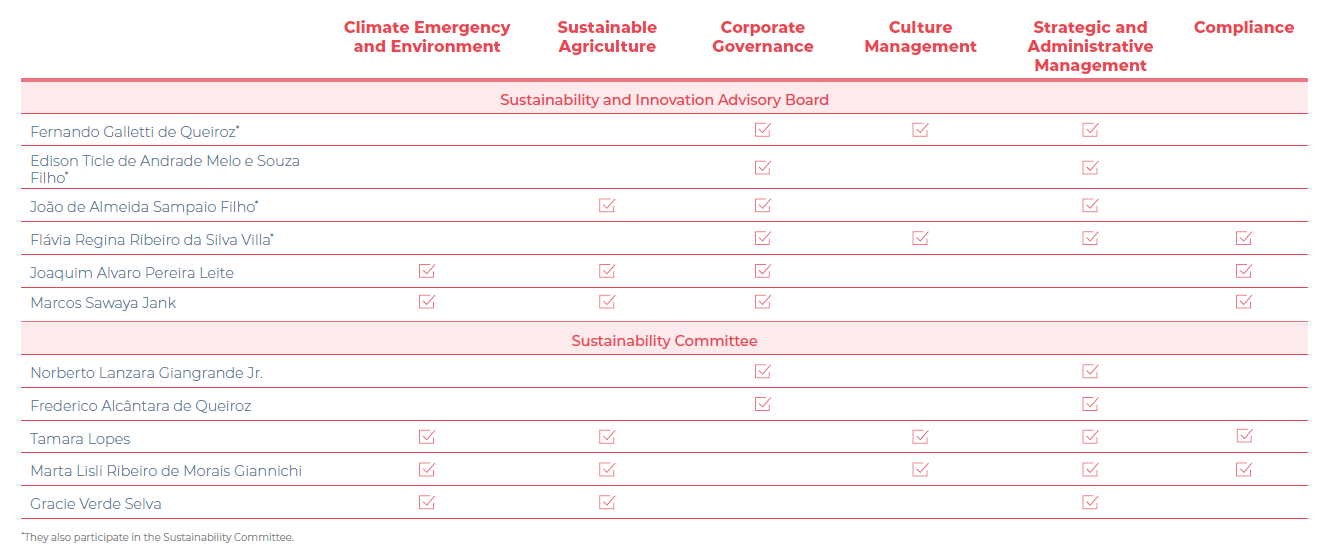Click the Sustainability Committee footnote text
Image resolution: width=1323 pixels, height=548 pixels.
point(159,537)
